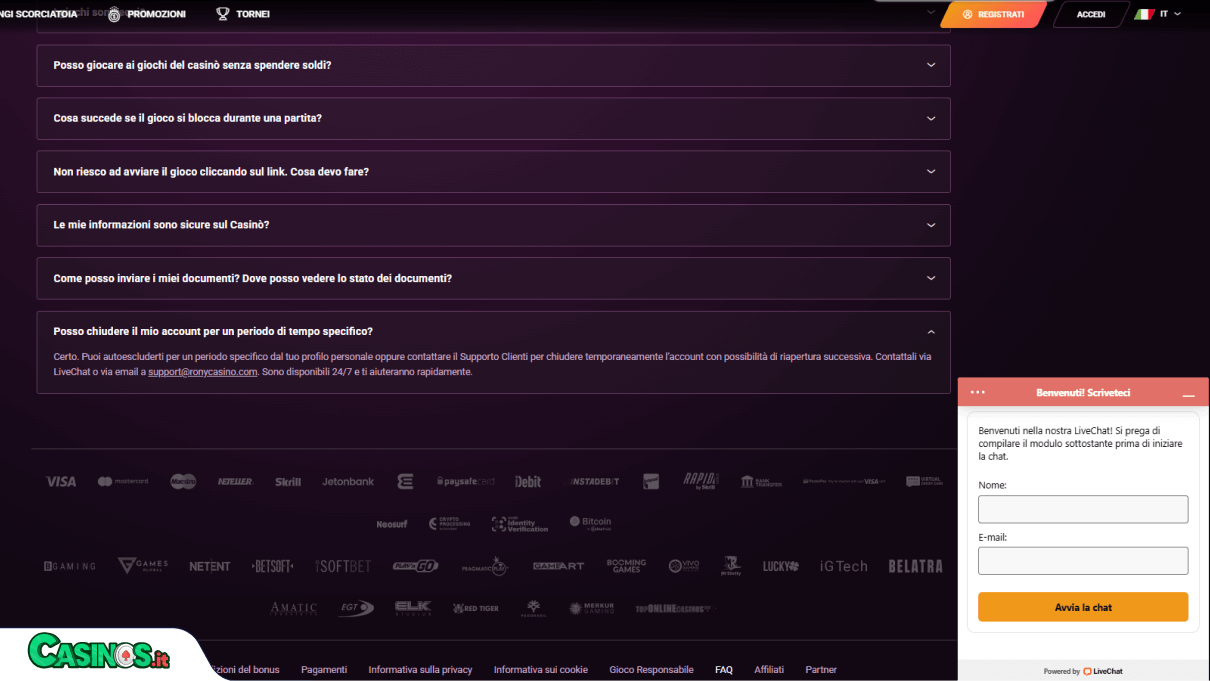
Task: Click the Skrill payment logo
Action: tap(288, 482)
